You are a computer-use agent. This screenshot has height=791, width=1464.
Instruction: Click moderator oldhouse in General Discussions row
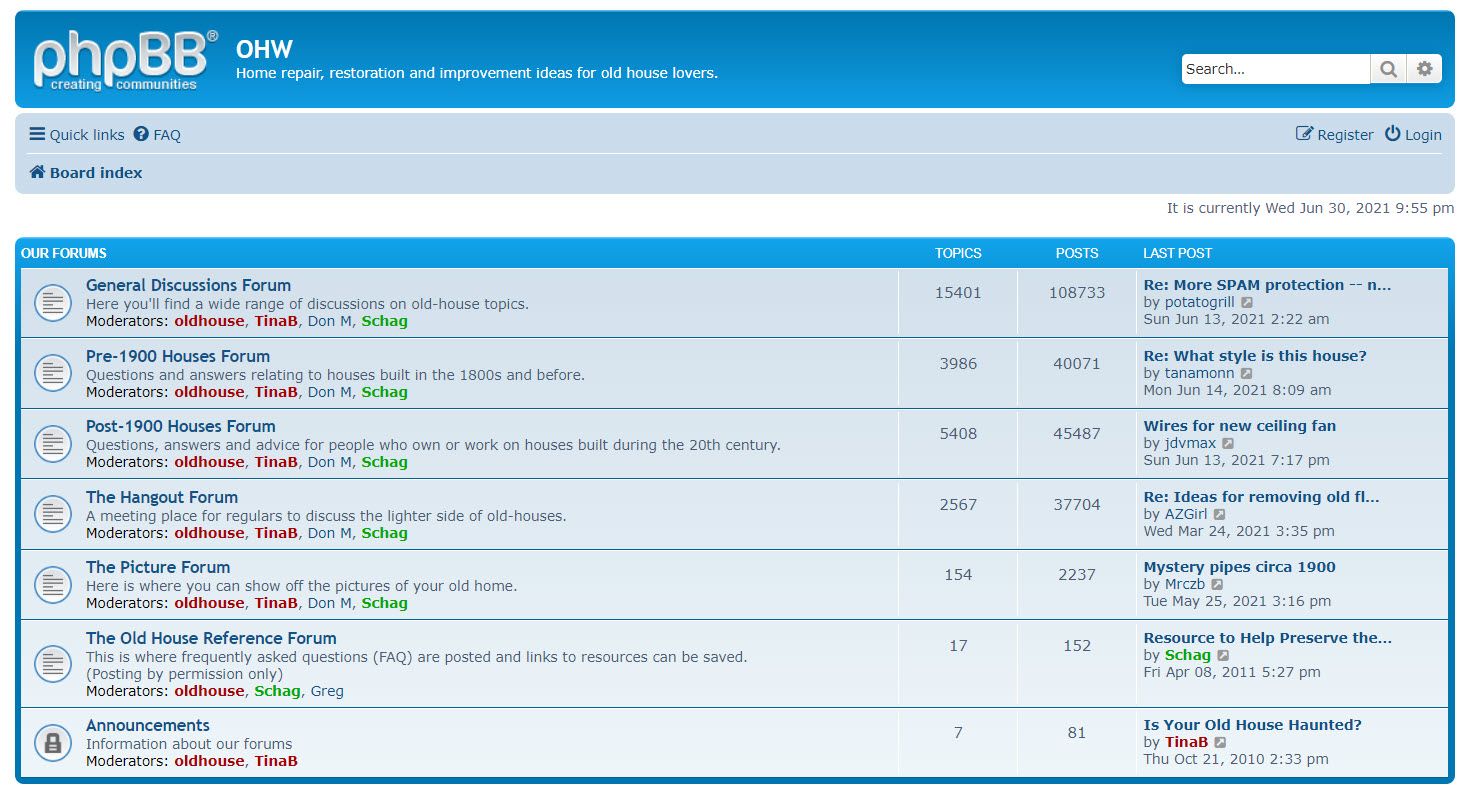(x=209, y=321)
